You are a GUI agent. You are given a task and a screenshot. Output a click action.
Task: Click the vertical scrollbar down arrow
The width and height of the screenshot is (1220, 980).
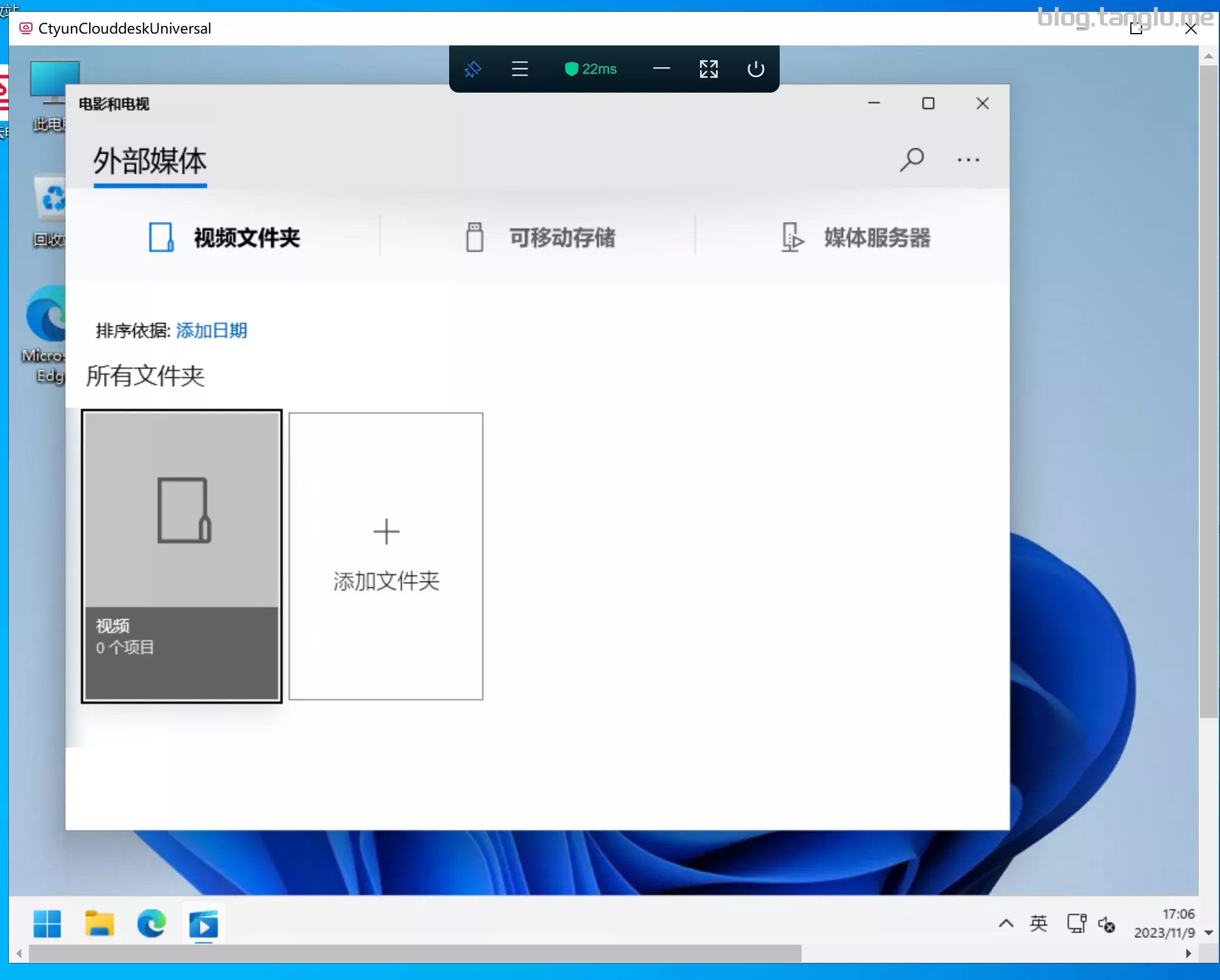(x=1208, y=933)
